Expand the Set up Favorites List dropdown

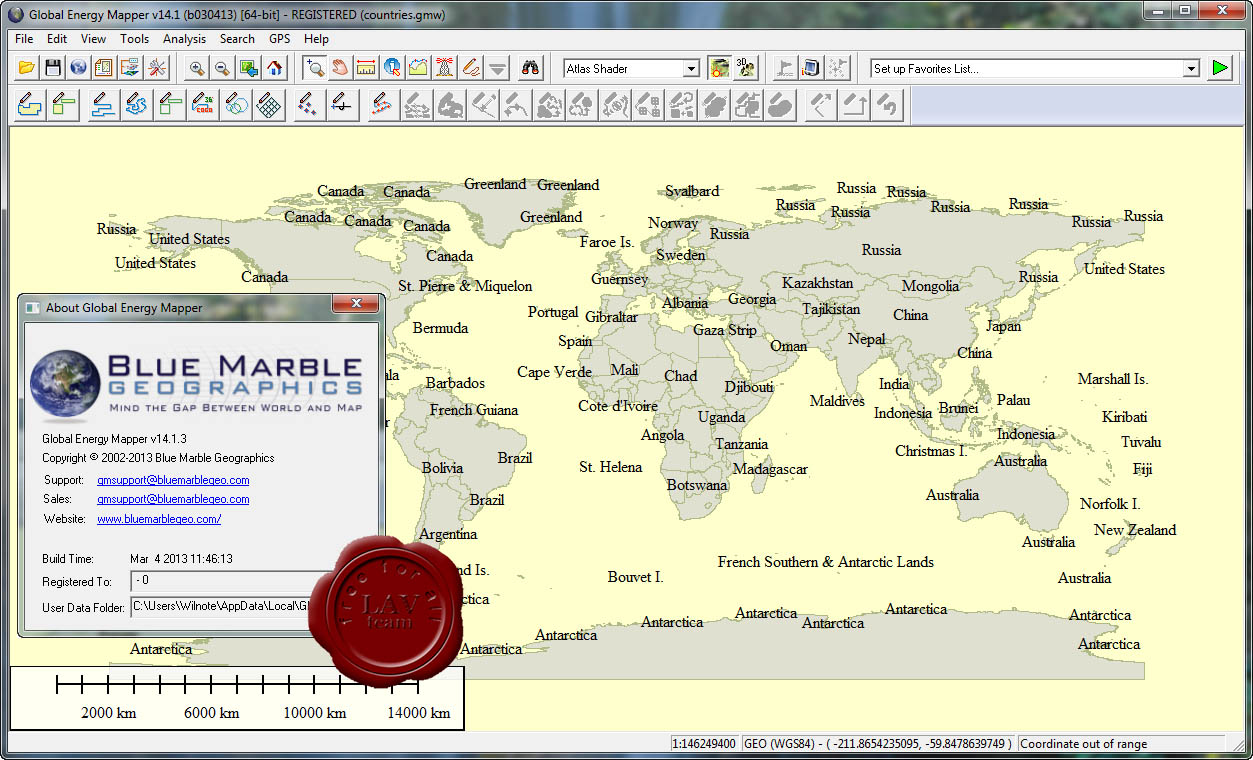[x=1190, y=69]
